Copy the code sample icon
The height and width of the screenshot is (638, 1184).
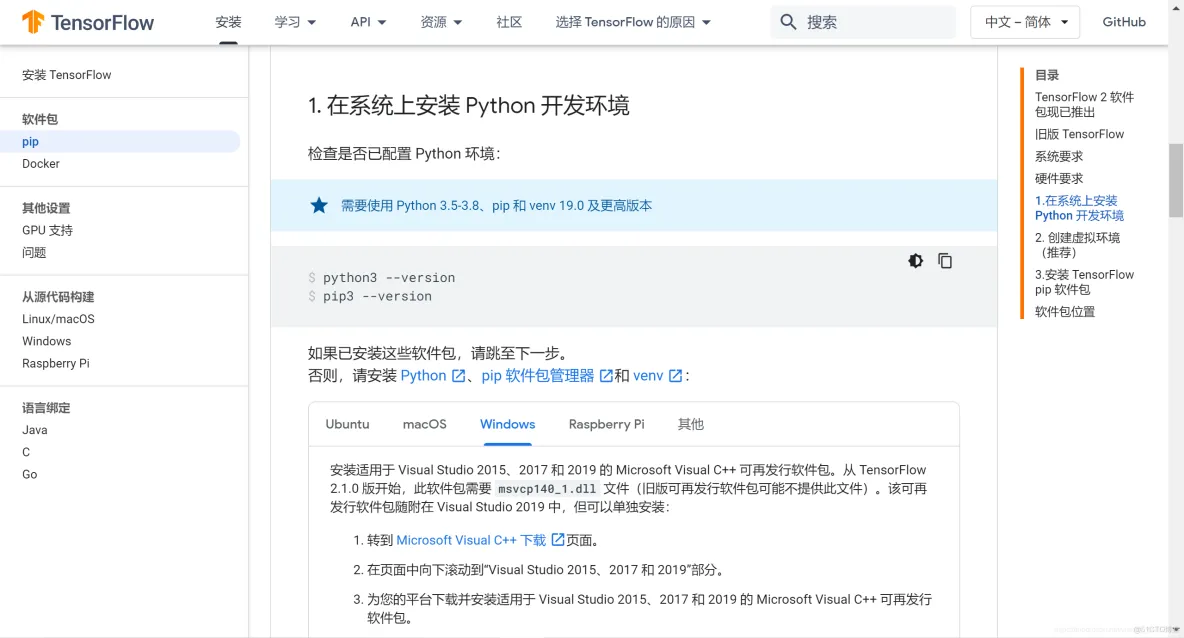(945, 260)
